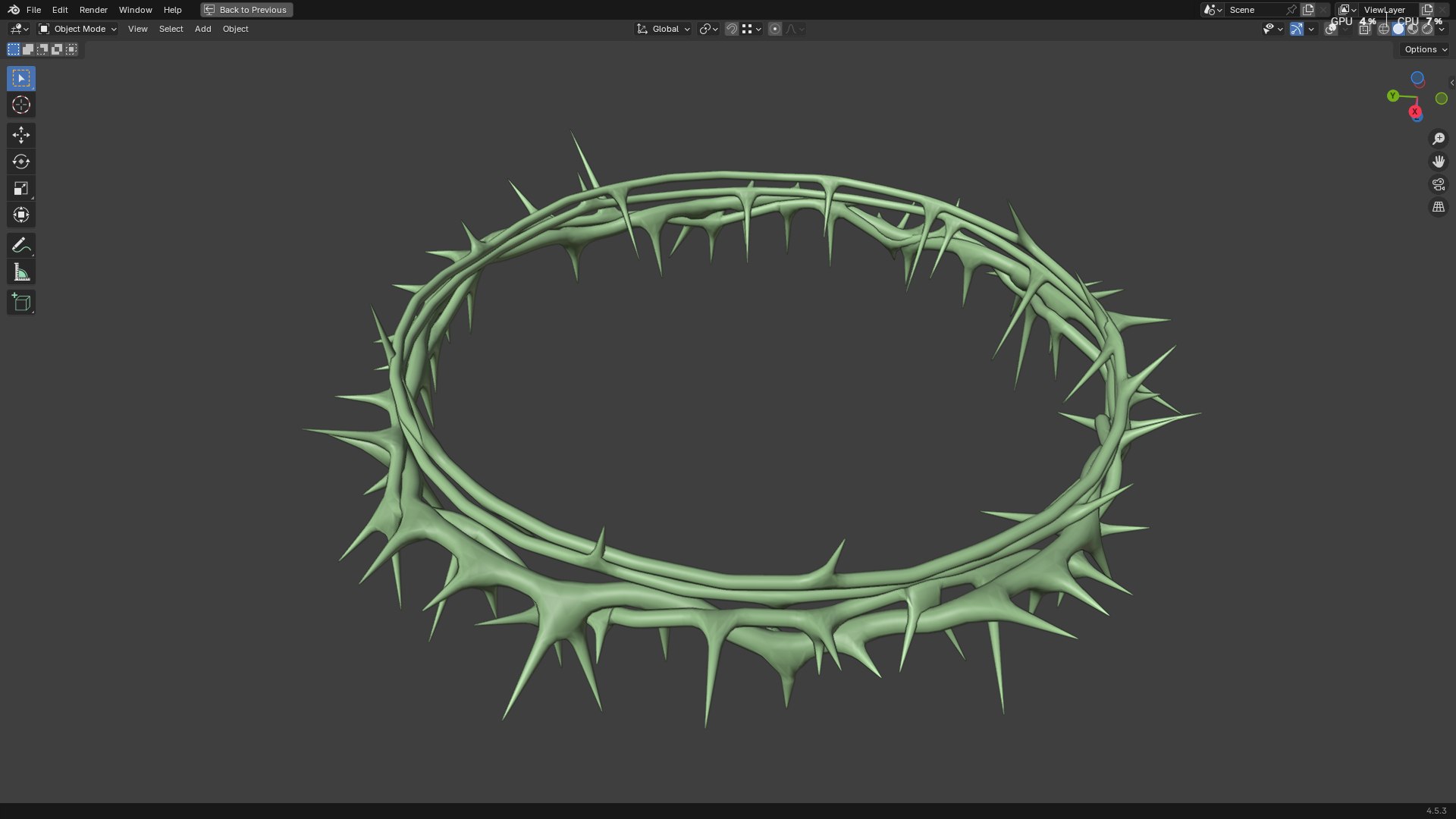Image resolution: width=1456 pixels, height=819 pixels.
Task: Toggle snapping magnet on
Action: [731, 29]
